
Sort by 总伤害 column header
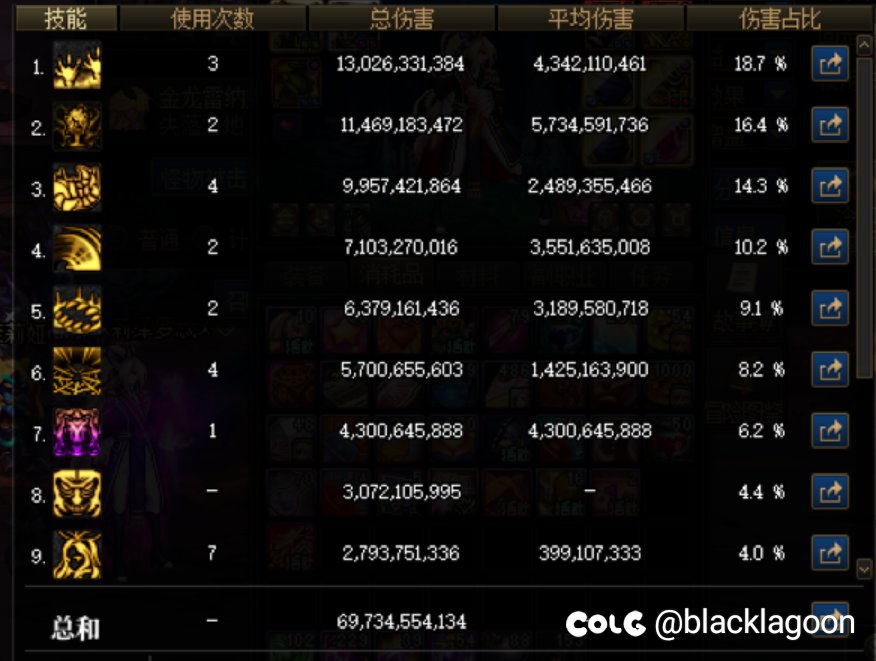coord(402,18)
